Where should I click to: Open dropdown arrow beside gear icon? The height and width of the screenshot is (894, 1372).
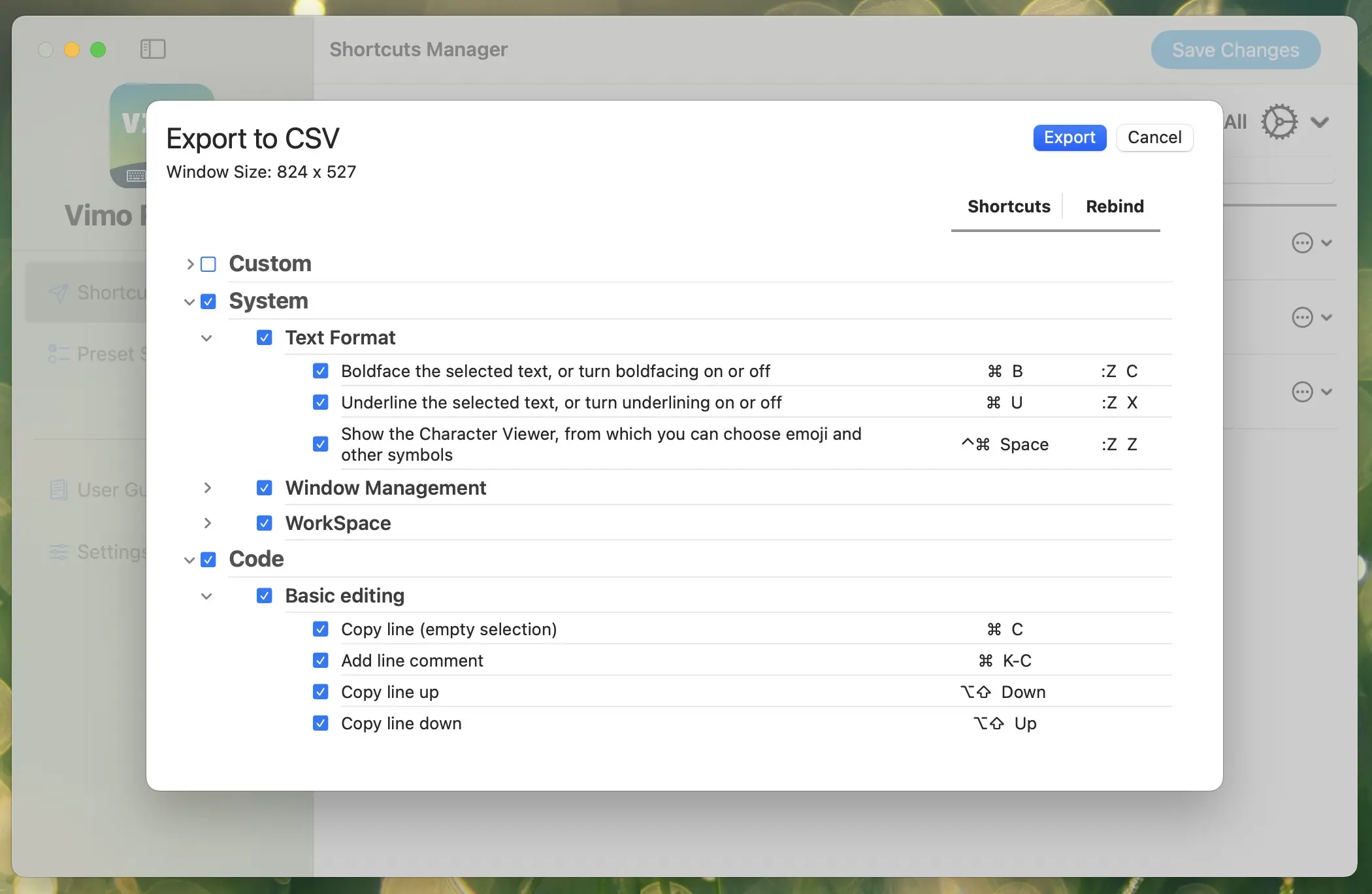tap(1320, 122)
